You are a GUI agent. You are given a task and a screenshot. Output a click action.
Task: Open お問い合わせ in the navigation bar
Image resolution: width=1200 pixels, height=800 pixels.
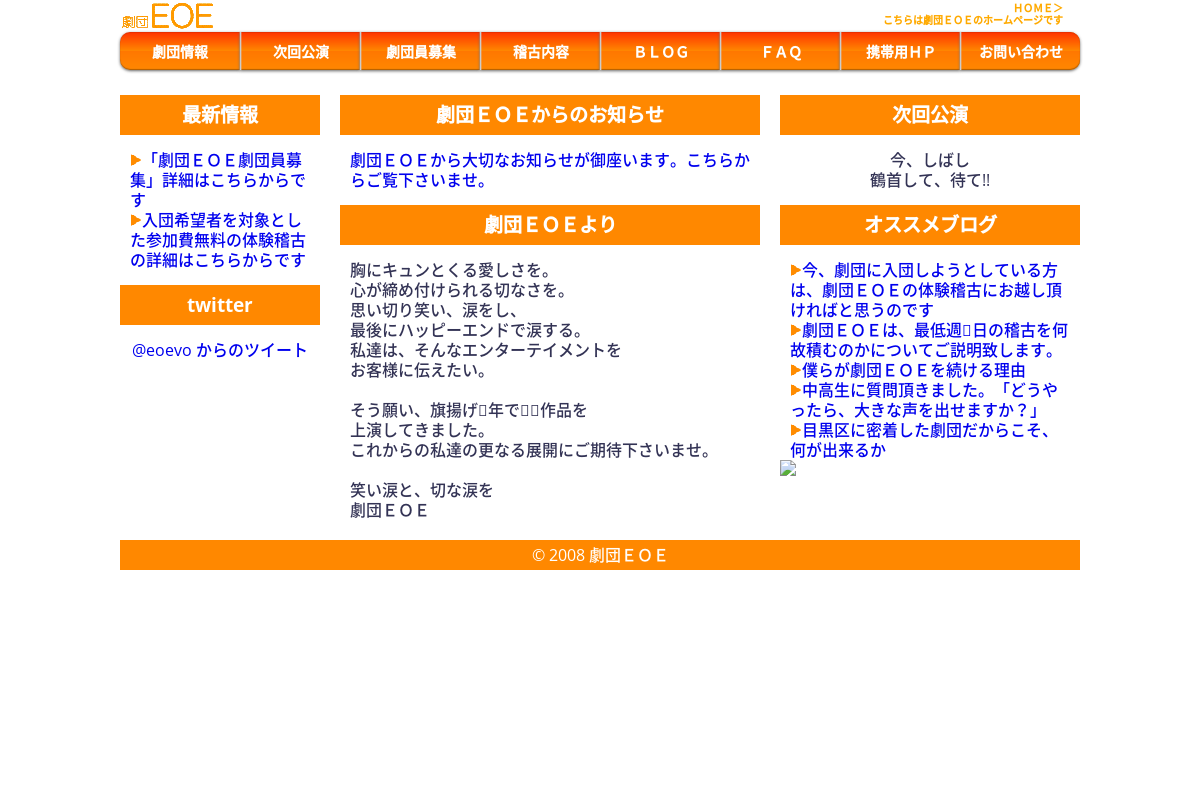pos(1020,52)
